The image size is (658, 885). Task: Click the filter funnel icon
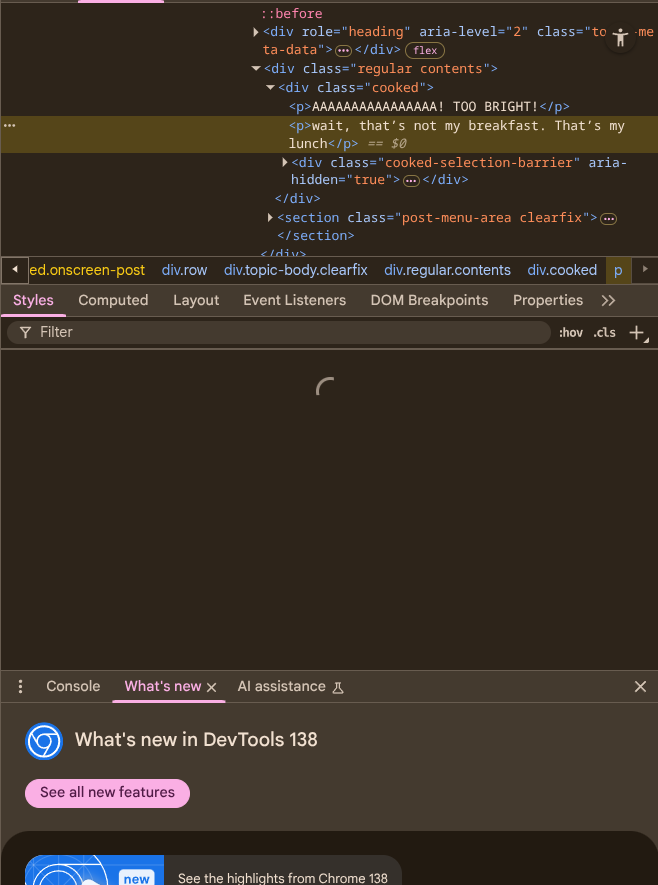[25, 332]
